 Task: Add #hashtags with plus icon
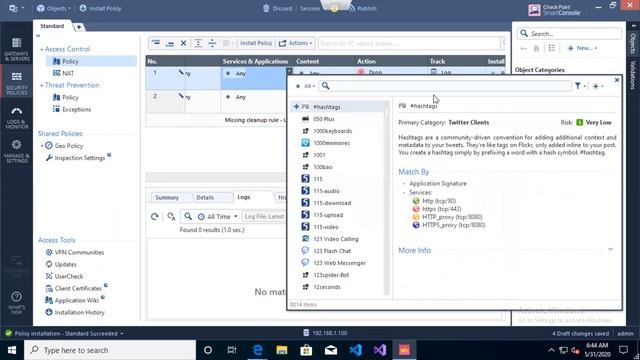[296, 107]
